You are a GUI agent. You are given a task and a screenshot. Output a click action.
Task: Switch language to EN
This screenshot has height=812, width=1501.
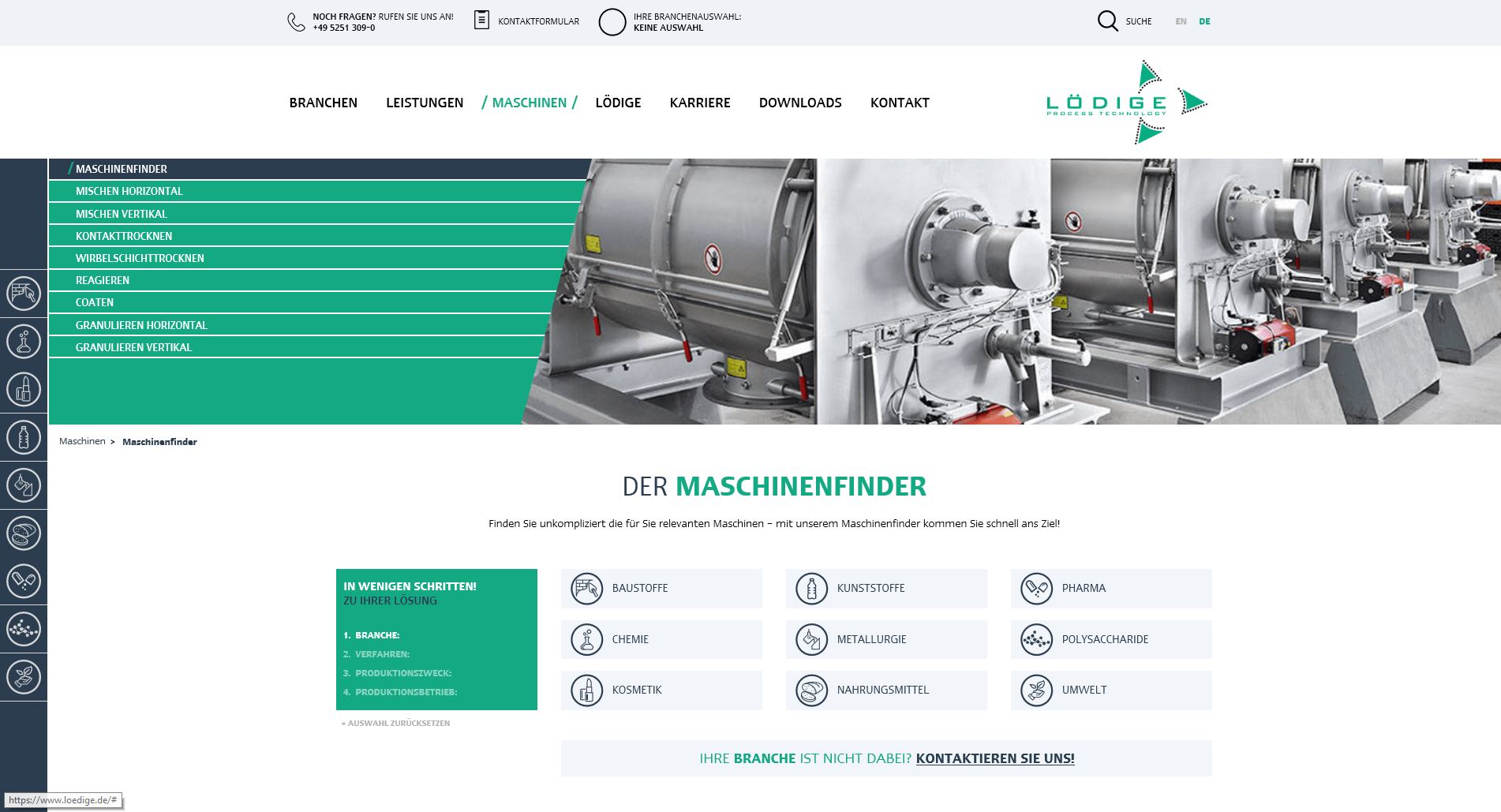click(x=1180, y=21)
